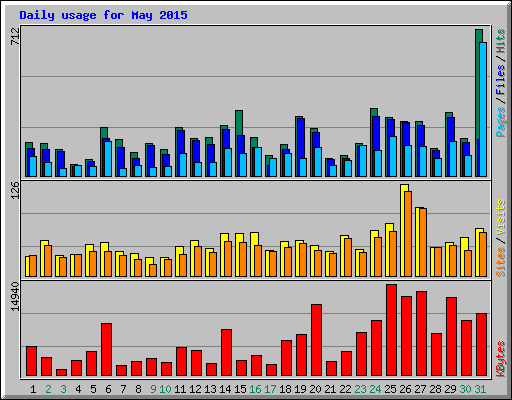
Task: Click the green day 3 x-axis label
Action: point(63,389)
